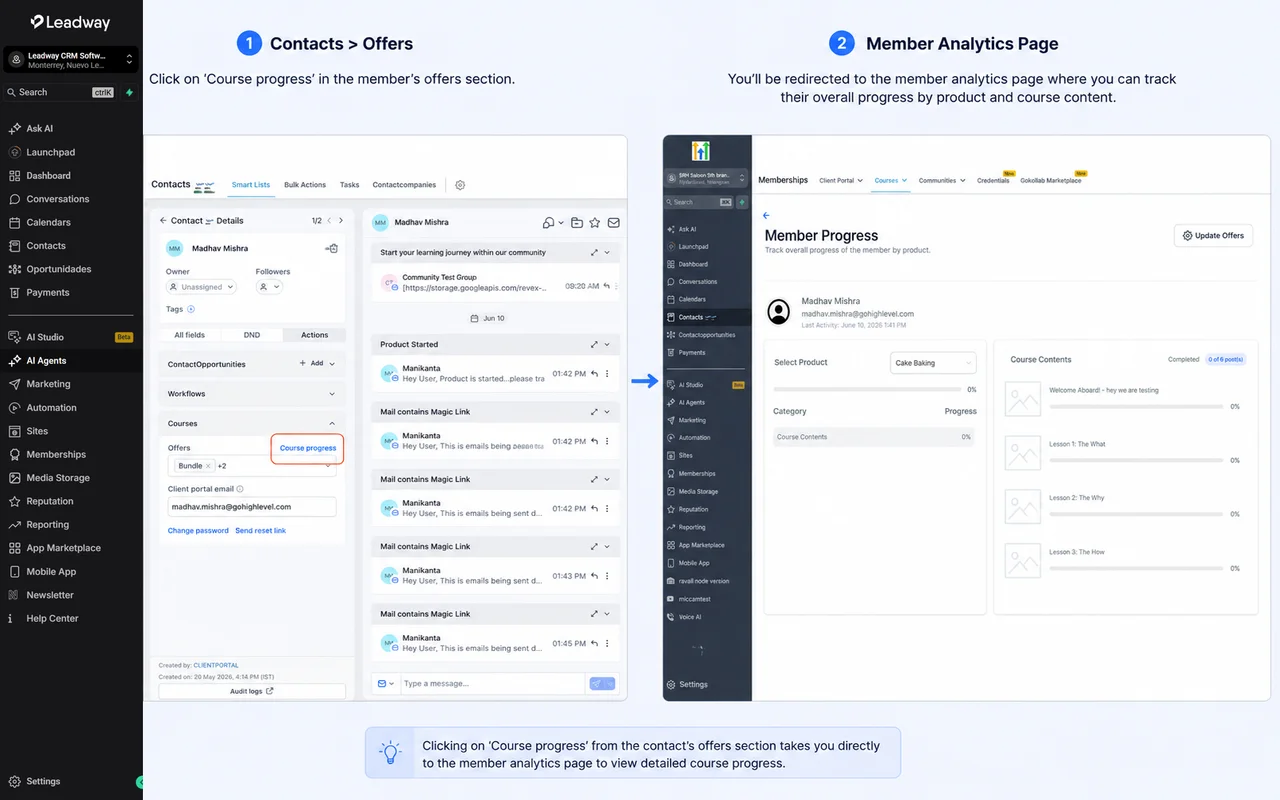Open Ask AI in the Leadway sidebar
The image size is (1280, 800).
[40, 129]
